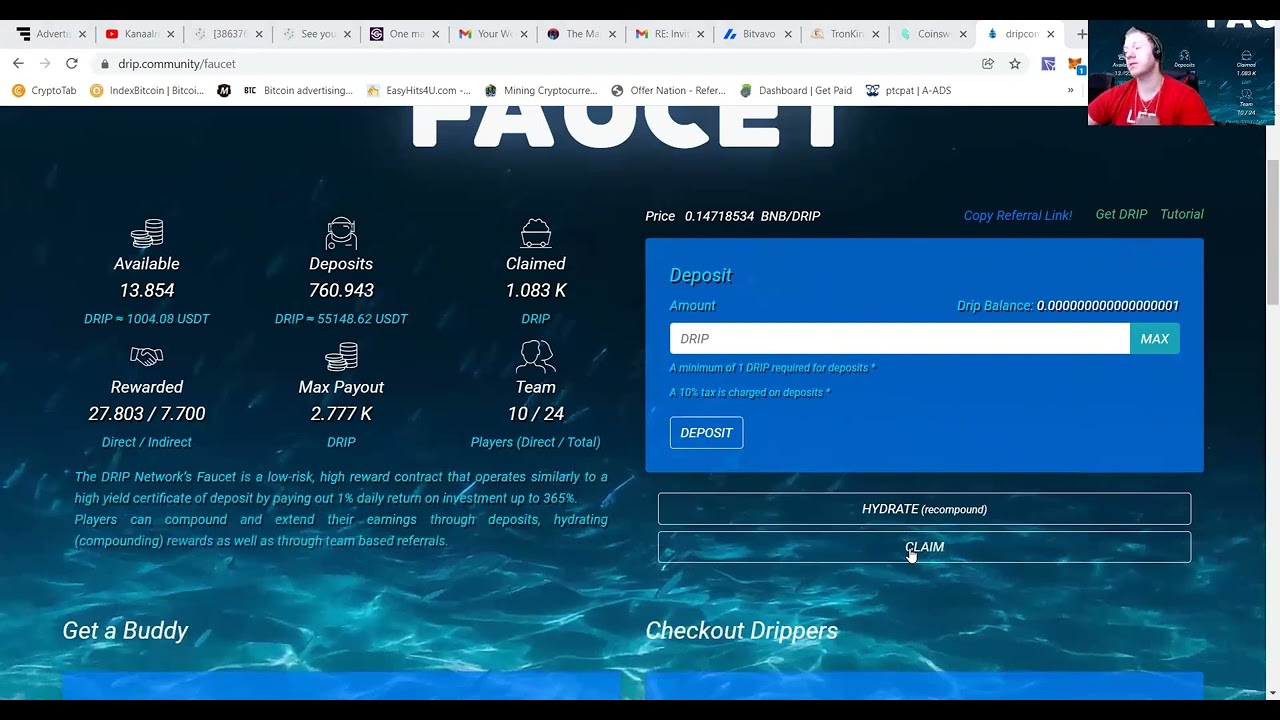Switch to the Gmail Your W tab
Screen dimensions: 1280x720
pyautogui.click(x=485, y=34)
